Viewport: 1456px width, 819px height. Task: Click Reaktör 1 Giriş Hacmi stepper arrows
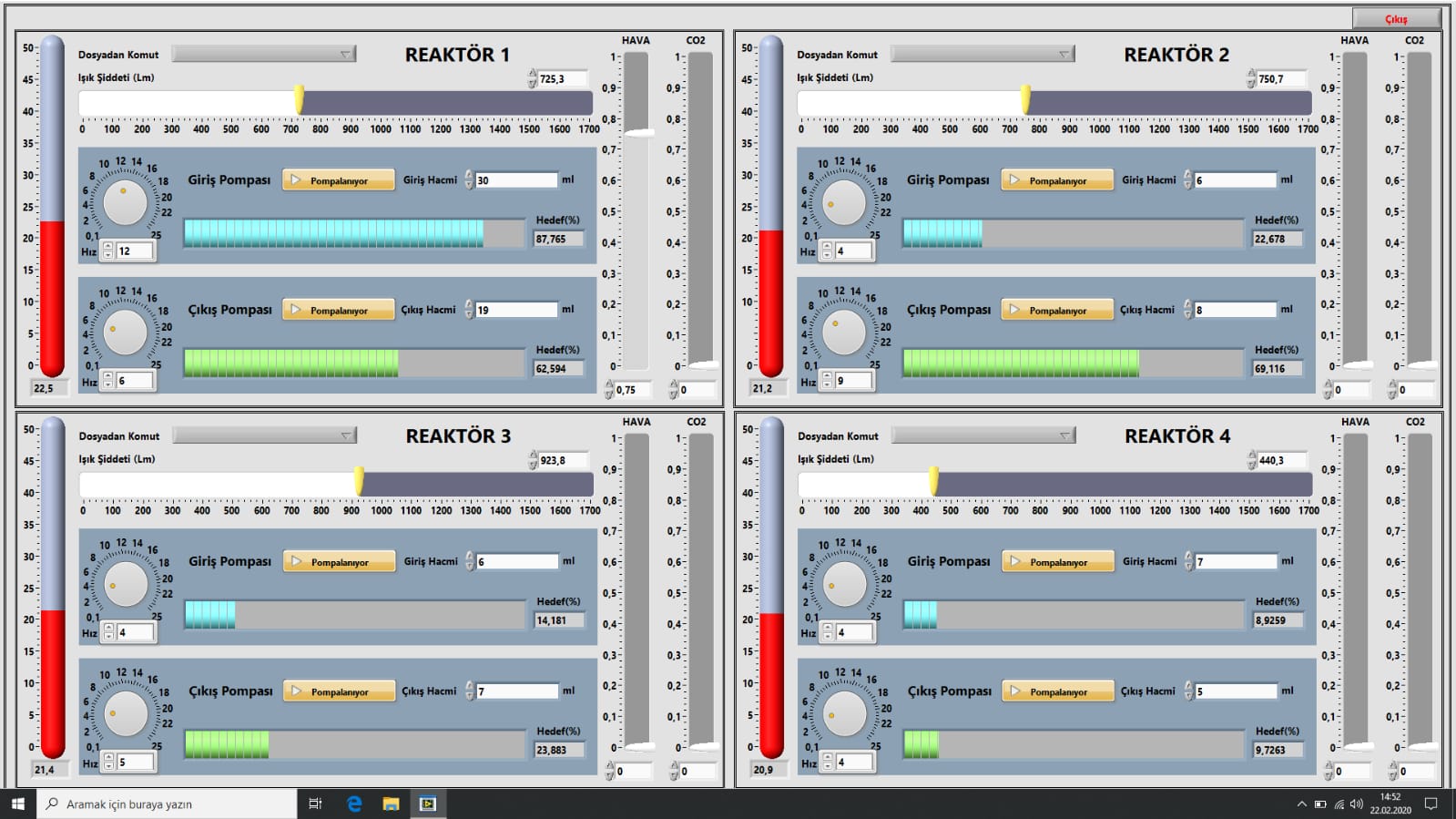click(469, 180)
